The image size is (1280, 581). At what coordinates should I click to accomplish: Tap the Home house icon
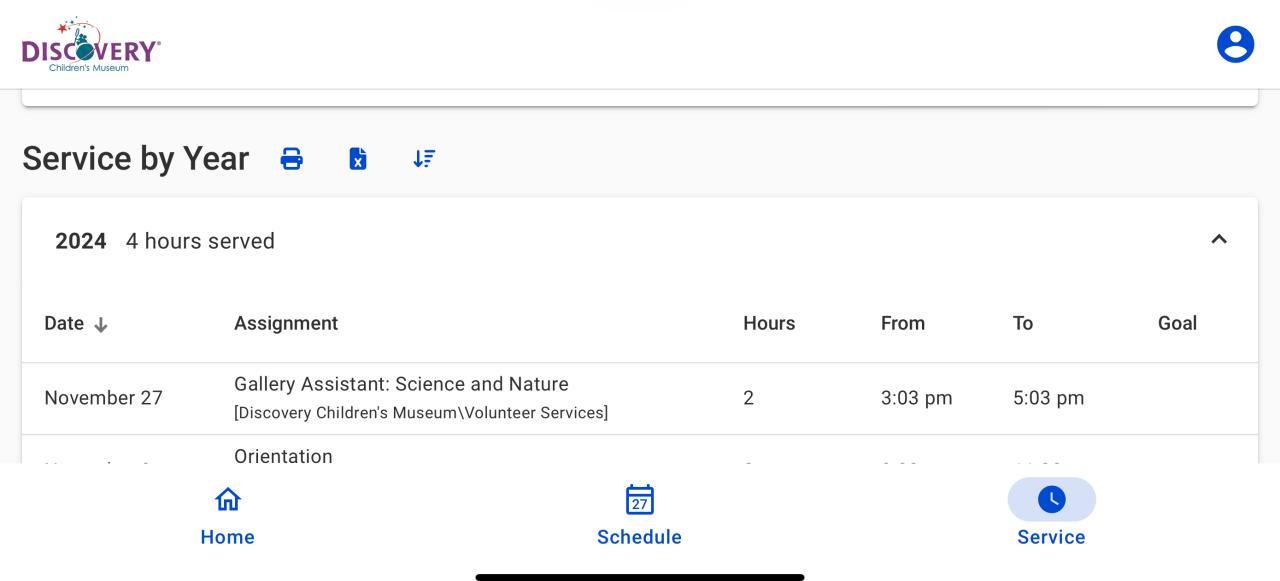point(228,499)
